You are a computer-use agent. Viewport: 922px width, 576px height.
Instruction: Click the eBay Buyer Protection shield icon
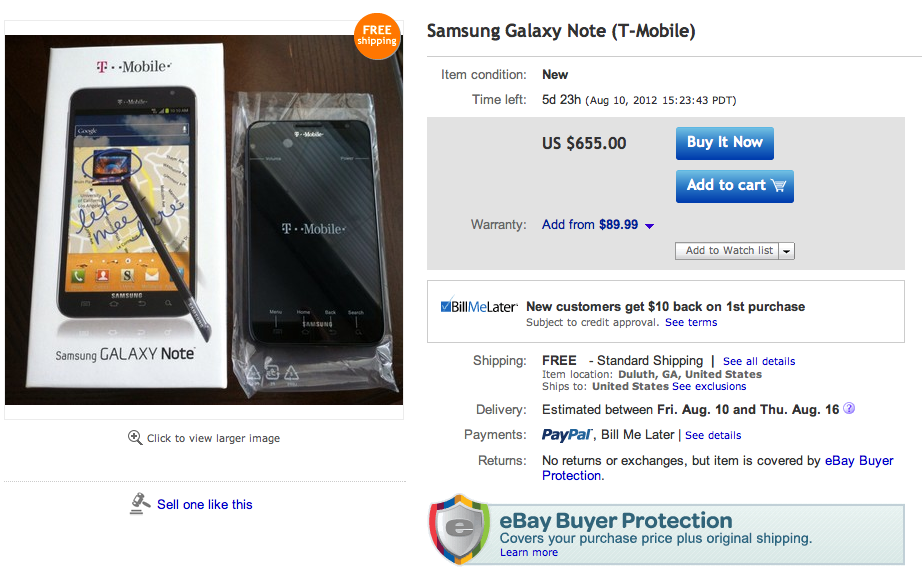pos(459,528)
